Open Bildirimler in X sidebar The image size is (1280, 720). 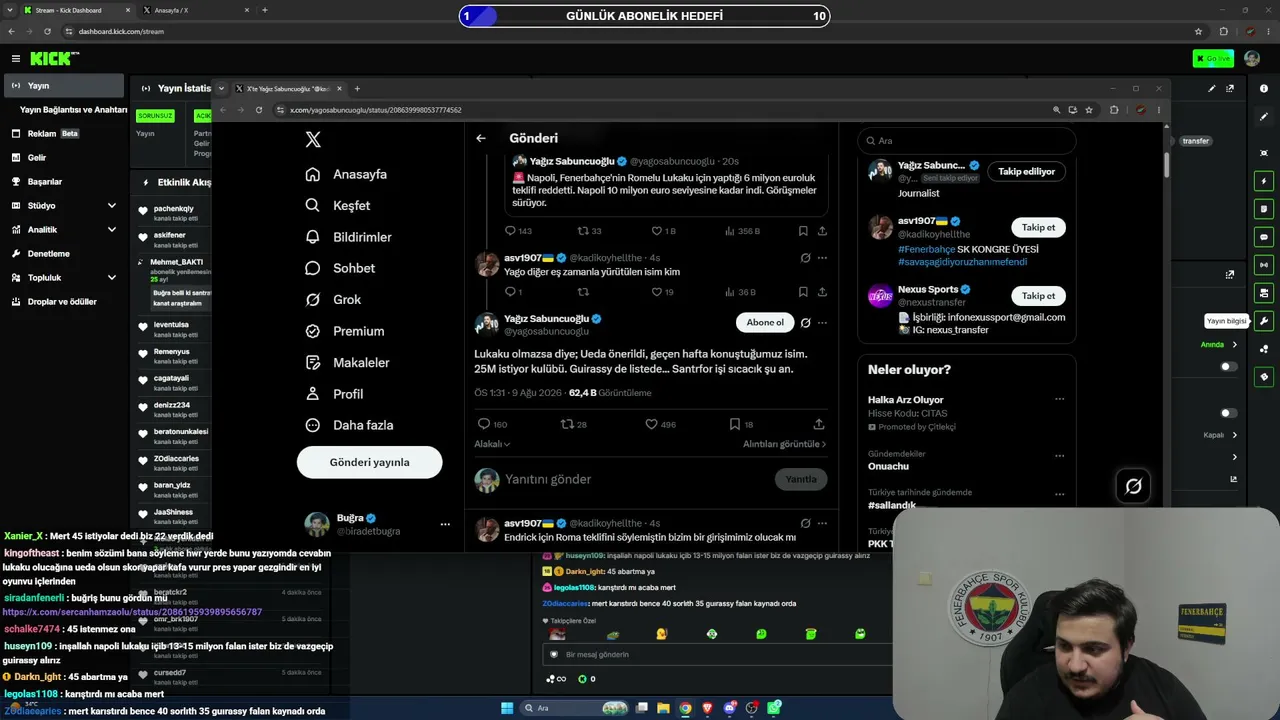[348, 237]
